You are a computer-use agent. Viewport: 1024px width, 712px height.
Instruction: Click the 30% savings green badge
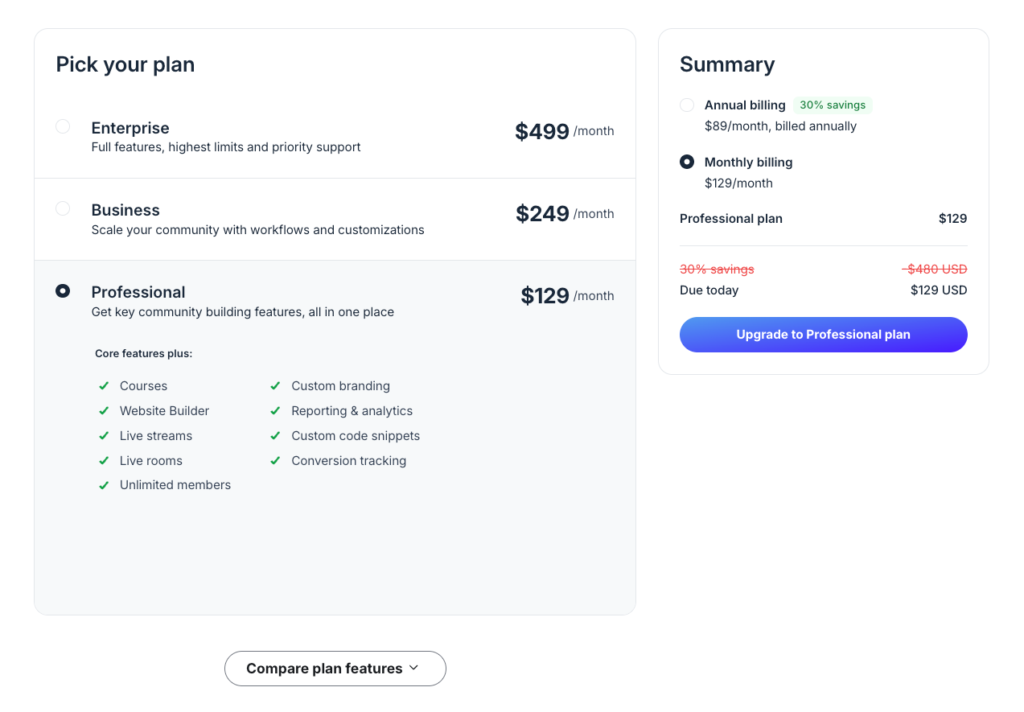pos(832,105)
